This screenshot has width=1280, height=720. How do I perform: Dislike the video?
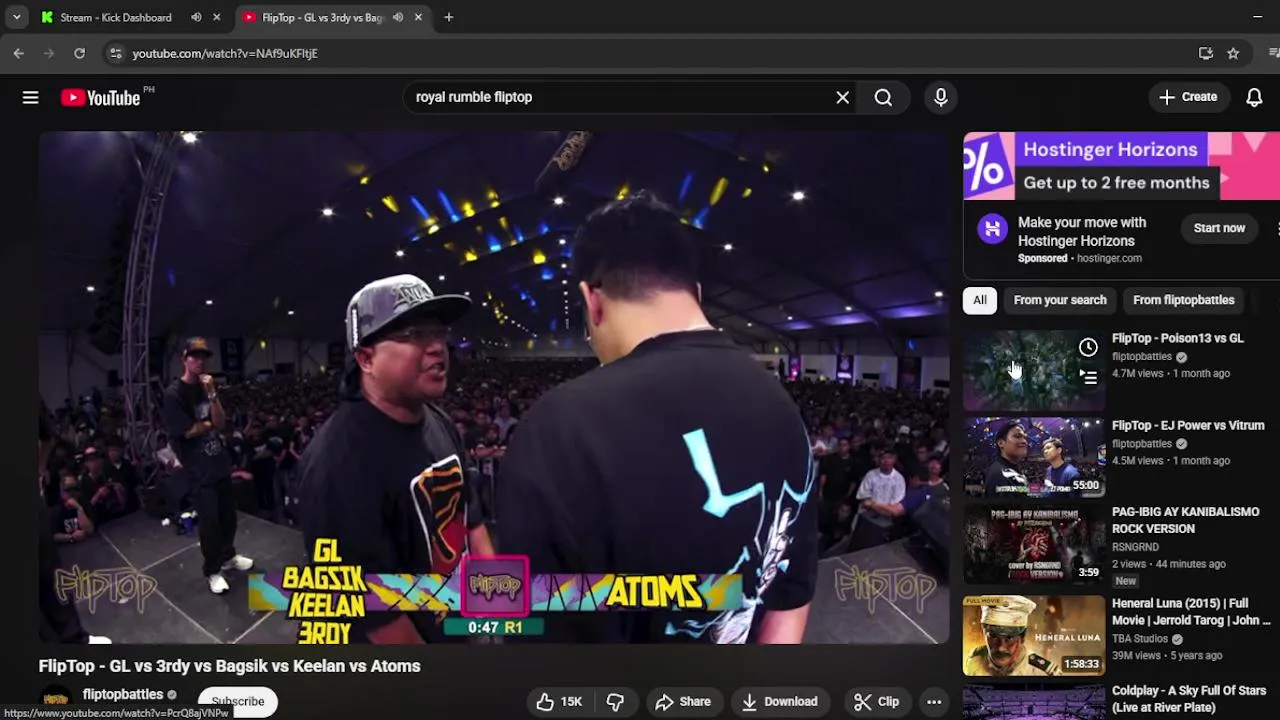(x=615, y=701)
